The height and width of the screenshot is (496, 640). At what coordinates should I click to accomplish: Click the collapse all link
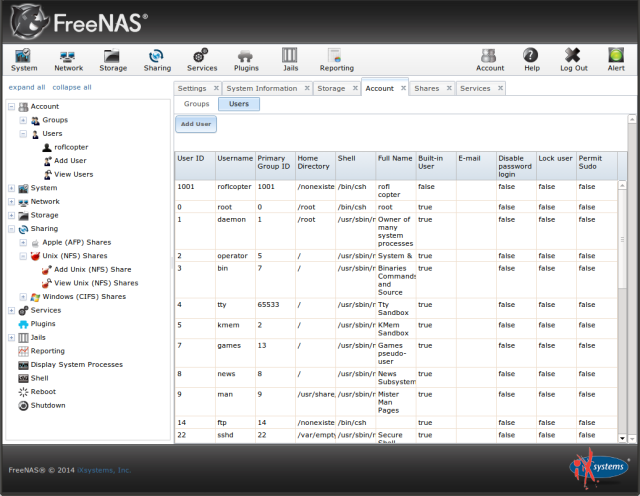(x=72, y=87)
